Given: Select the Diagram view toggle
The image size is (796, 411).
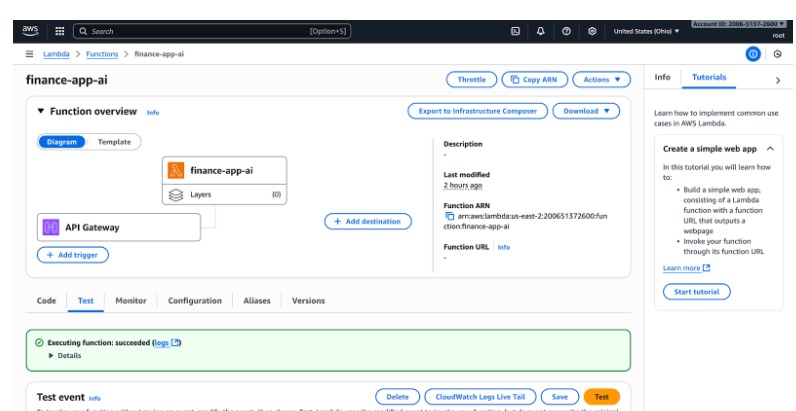Looking at the screenshot, I should pos(62,142).
